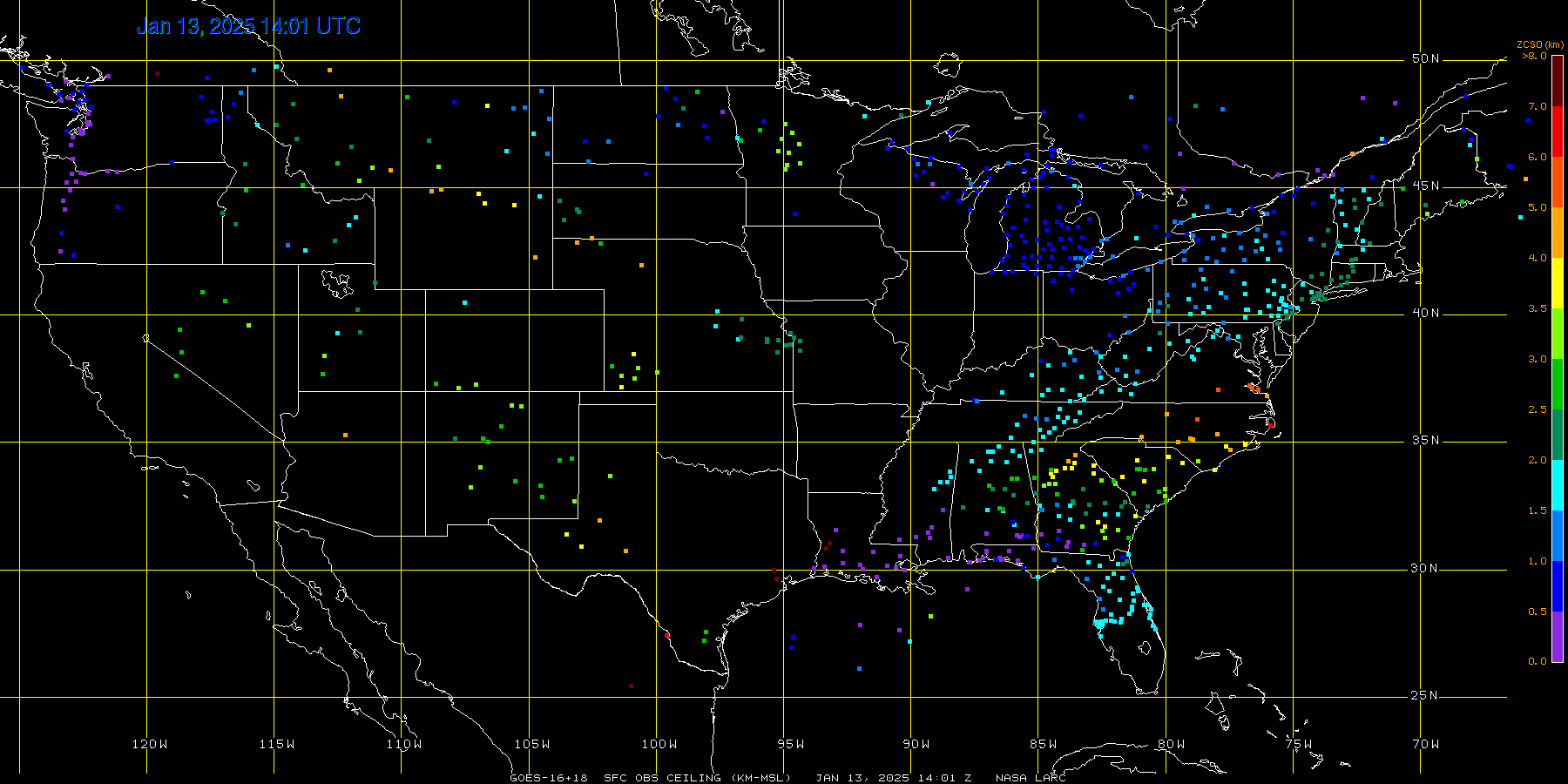Click the '0.0' color scale value
The image size is (1568, 784).
tap(1538, 661)
